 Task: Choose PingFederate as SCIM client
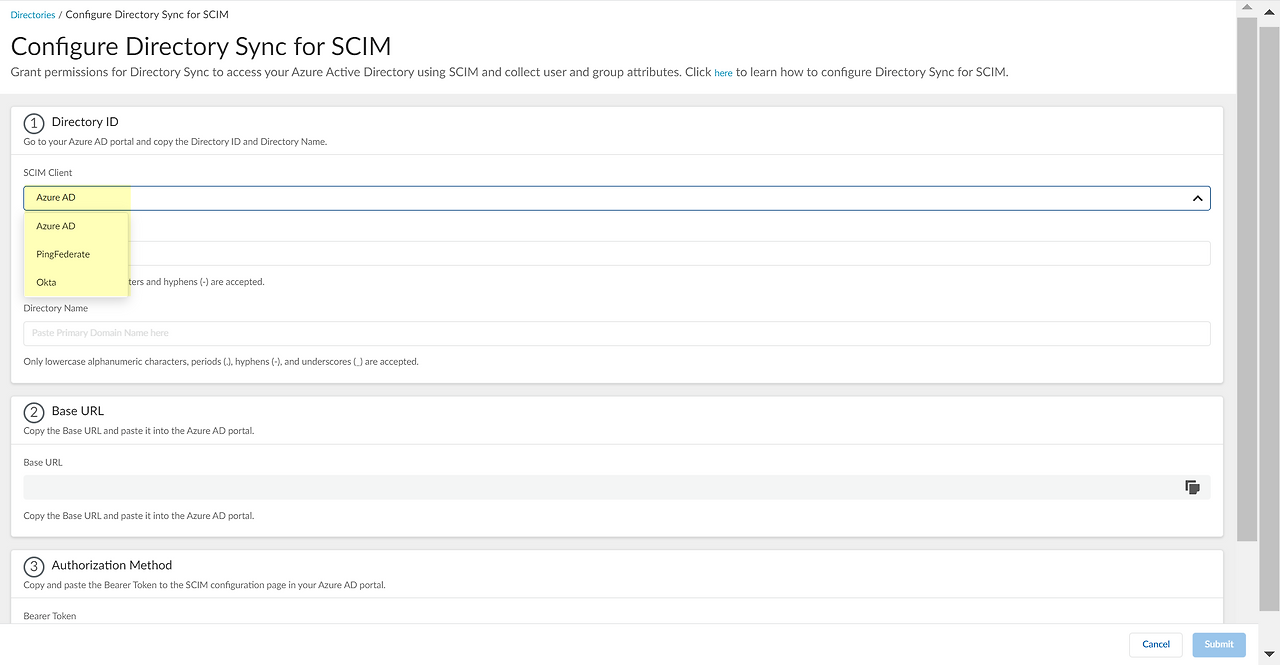pos(76,254)
